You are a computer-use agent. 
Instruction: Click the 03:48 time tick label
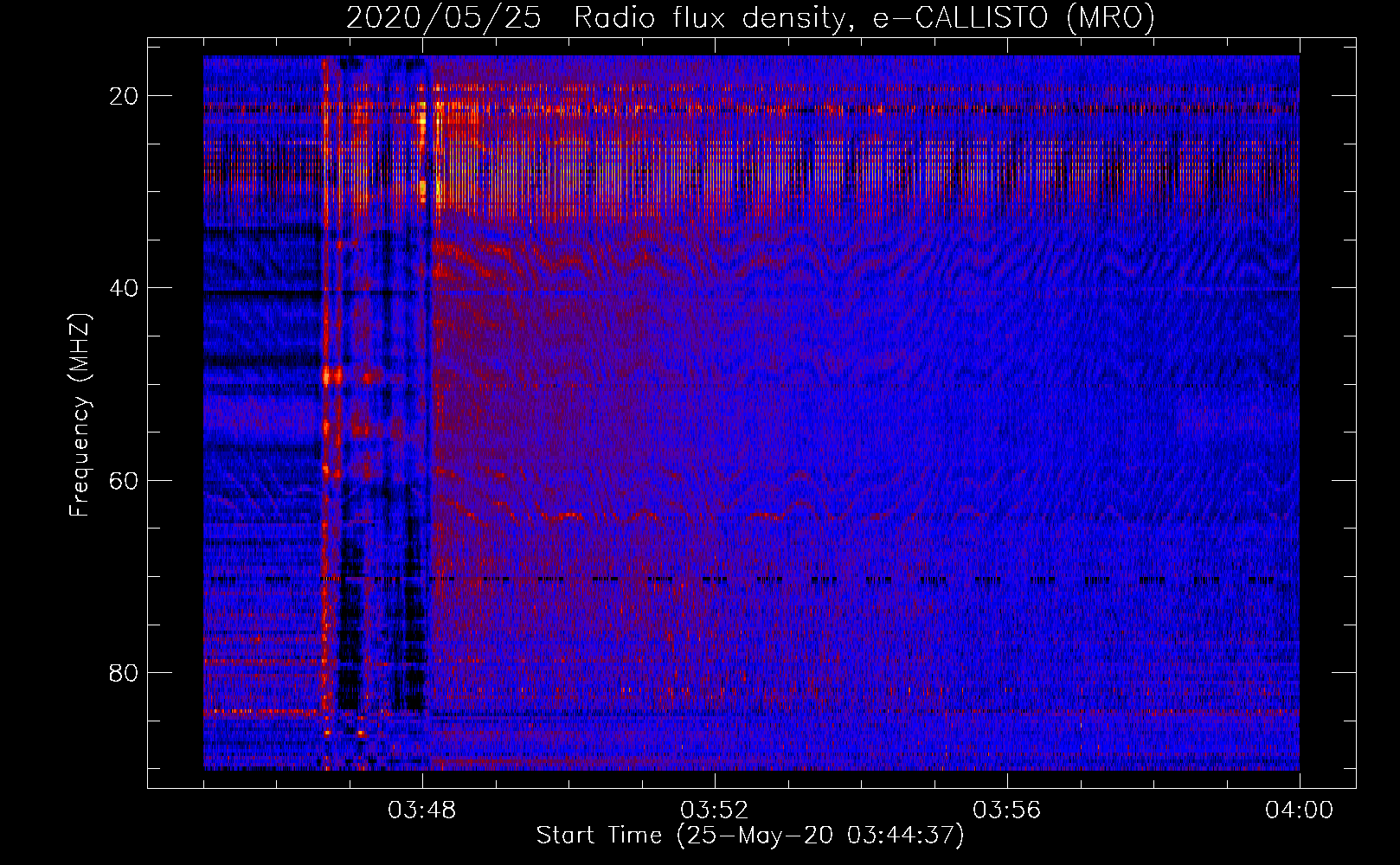[x=422, y=811]
